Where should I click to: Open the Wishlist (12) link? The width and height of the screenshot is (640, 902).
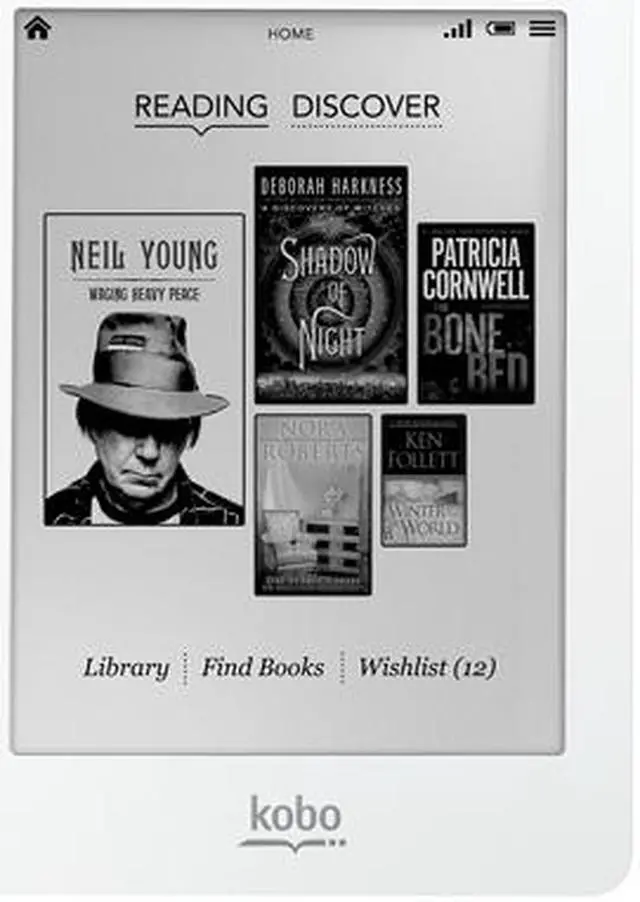[427, 667]
